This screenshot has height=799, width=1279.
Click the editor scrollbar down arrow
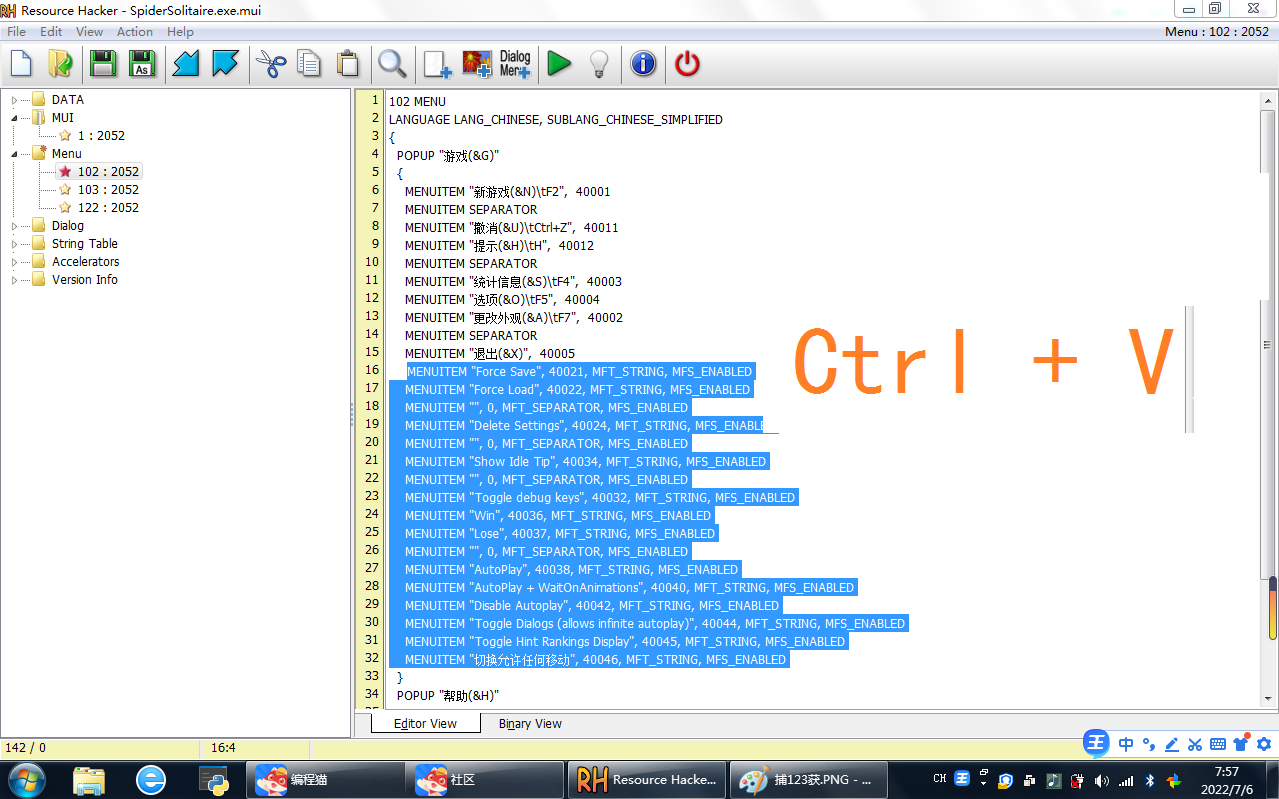(x=1267, y=698)
